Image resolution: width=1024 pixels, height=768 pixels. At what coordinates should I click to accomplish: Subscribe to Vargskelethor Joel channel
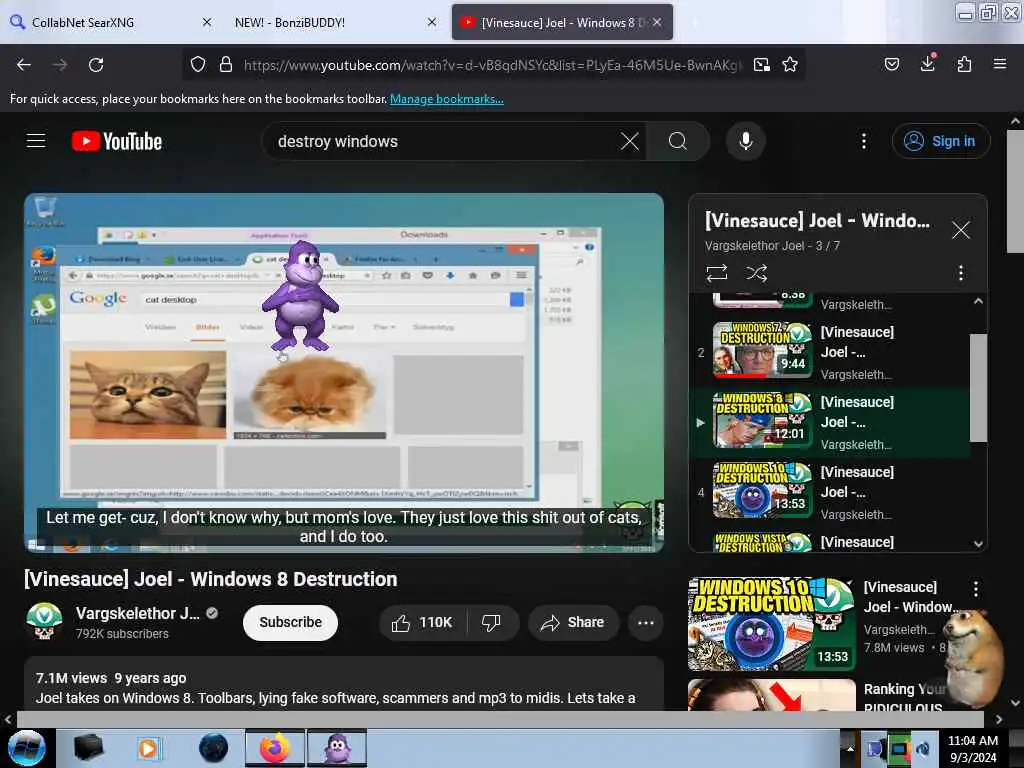coord(291,622)
